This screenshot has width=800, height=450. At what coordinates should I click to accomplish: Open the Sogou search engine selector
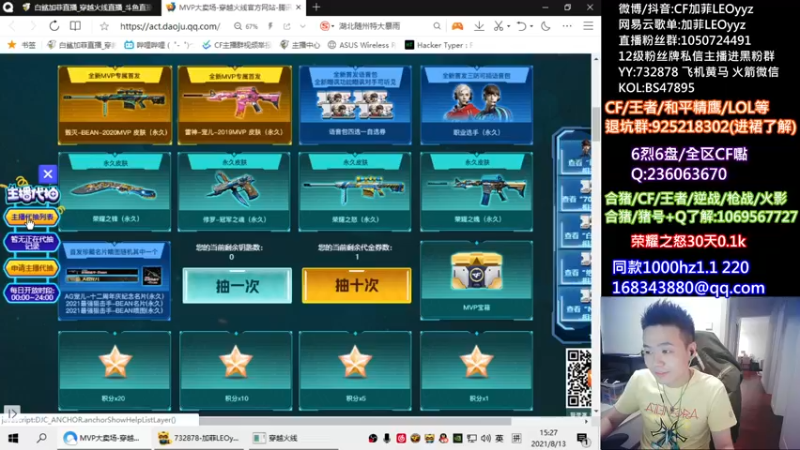326,26
